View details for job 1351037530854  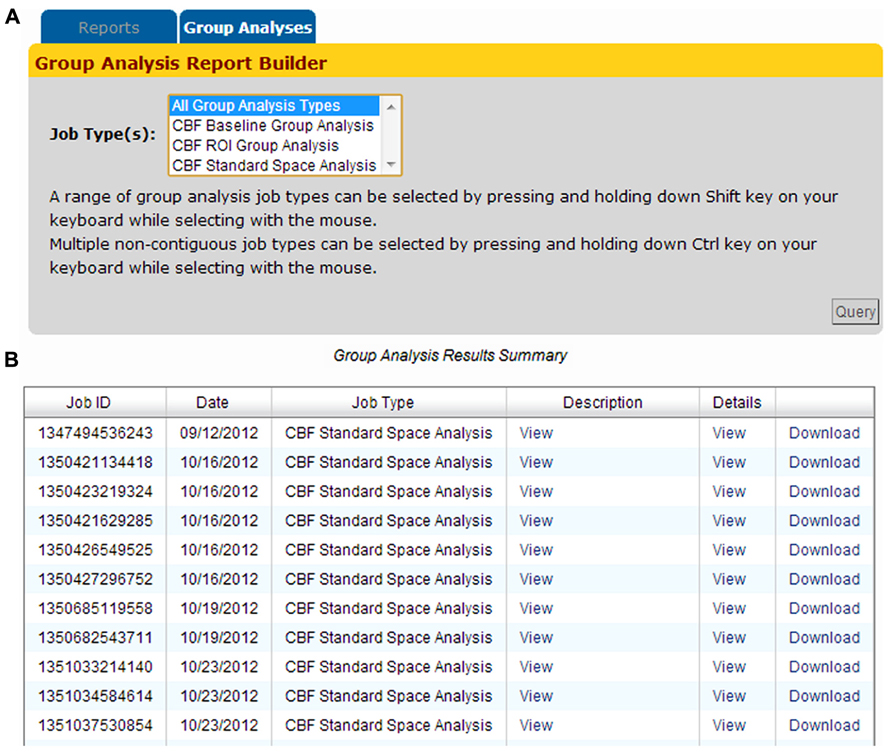click(729, 725)
